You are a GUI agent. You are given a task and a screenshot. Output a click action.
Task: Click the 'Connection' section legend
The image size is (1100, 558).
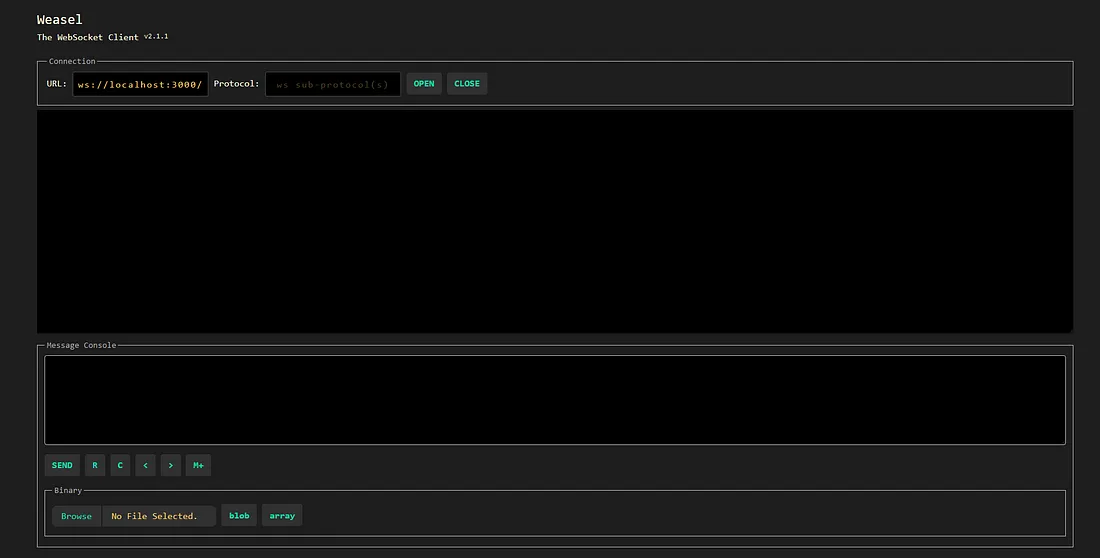pos(72,61)
